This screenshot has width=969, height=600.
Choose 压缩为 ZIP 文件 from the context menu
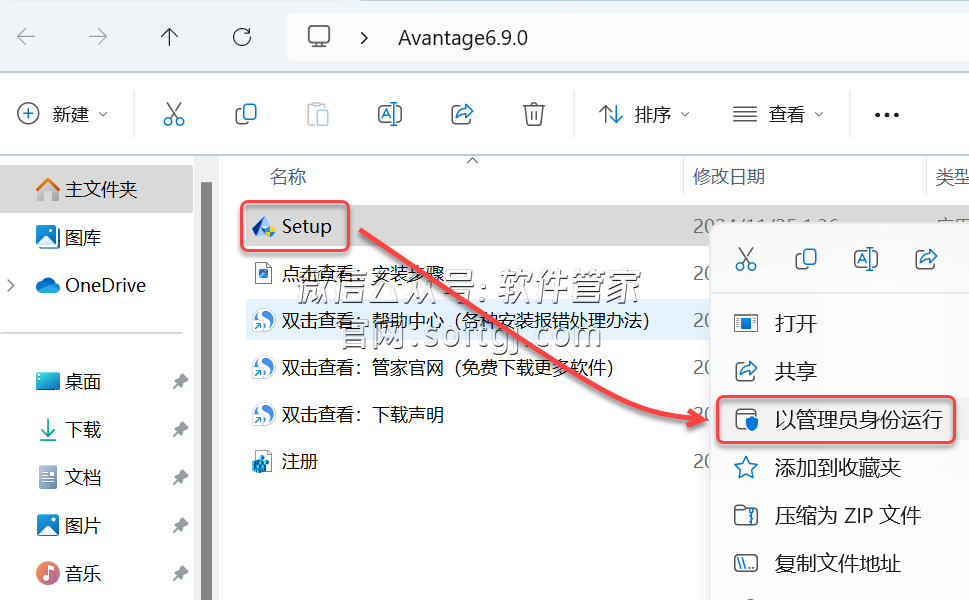827,515
